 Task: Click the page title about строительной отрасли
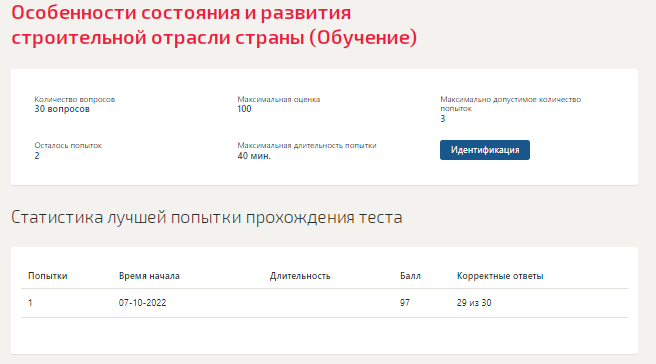214,25
